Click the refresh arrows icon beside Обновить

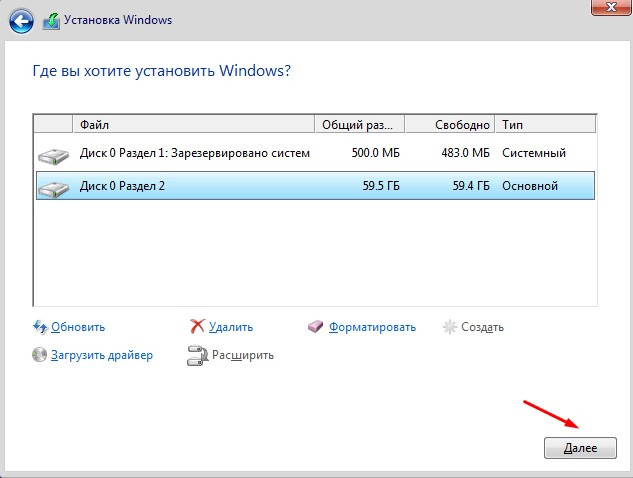coord(40,327)
